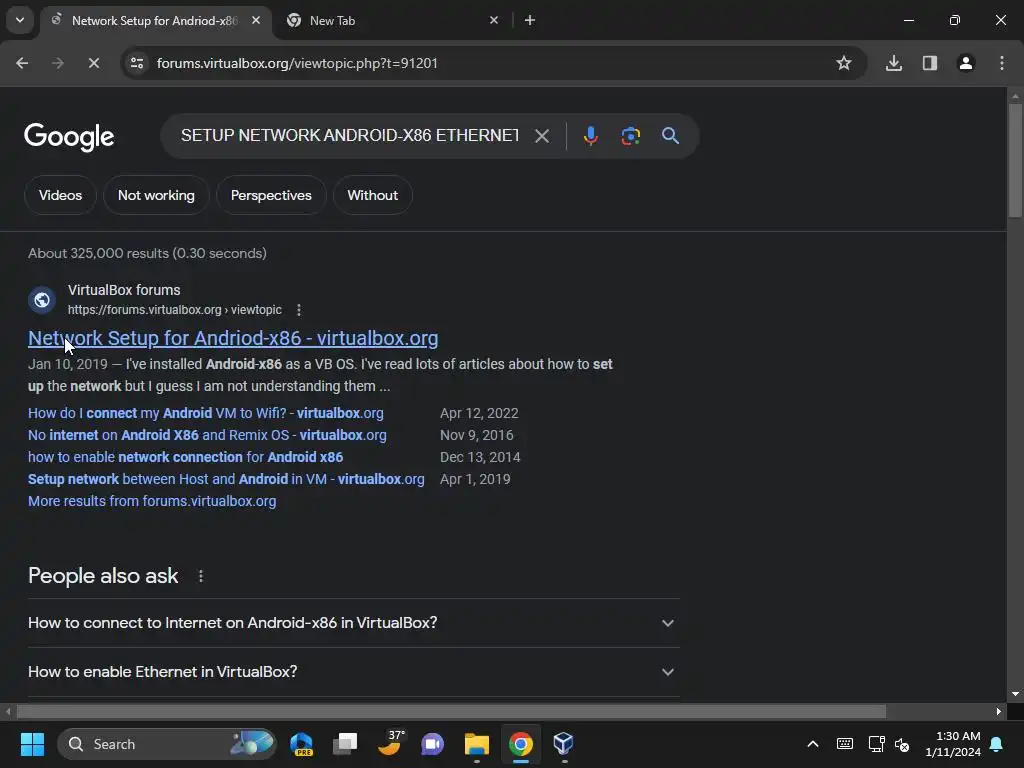Show hidden system tray icons
This screenshot has height=768, width=1024.
pyautogui.click(x=813, y=744)
